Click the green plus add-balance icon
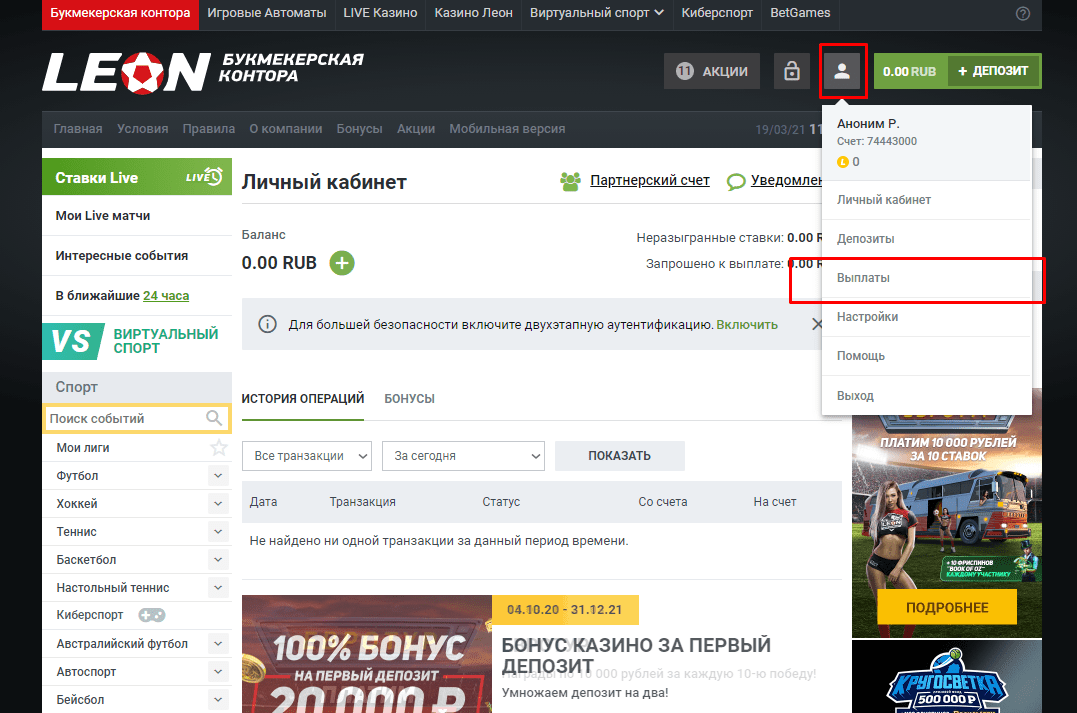The height and width of the screenshot is (713, 1077). click(342, 263)
